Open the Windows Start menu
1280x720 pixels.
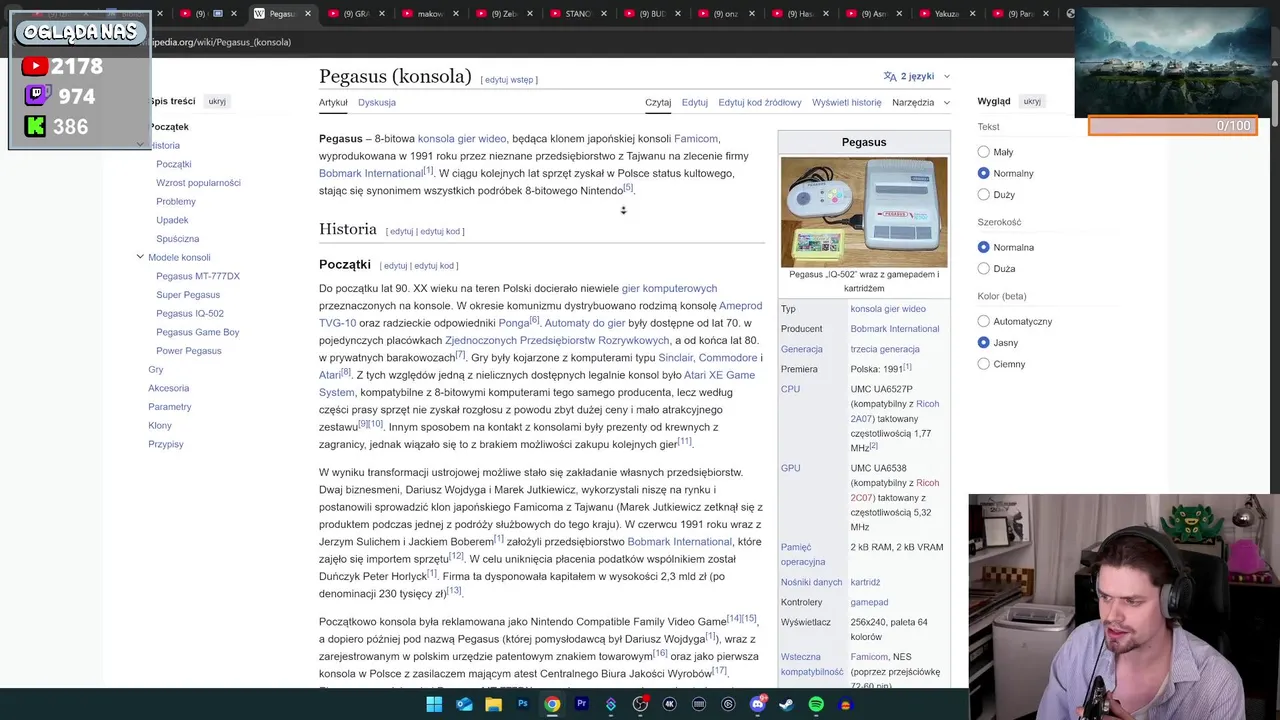[x=434, y=704]
